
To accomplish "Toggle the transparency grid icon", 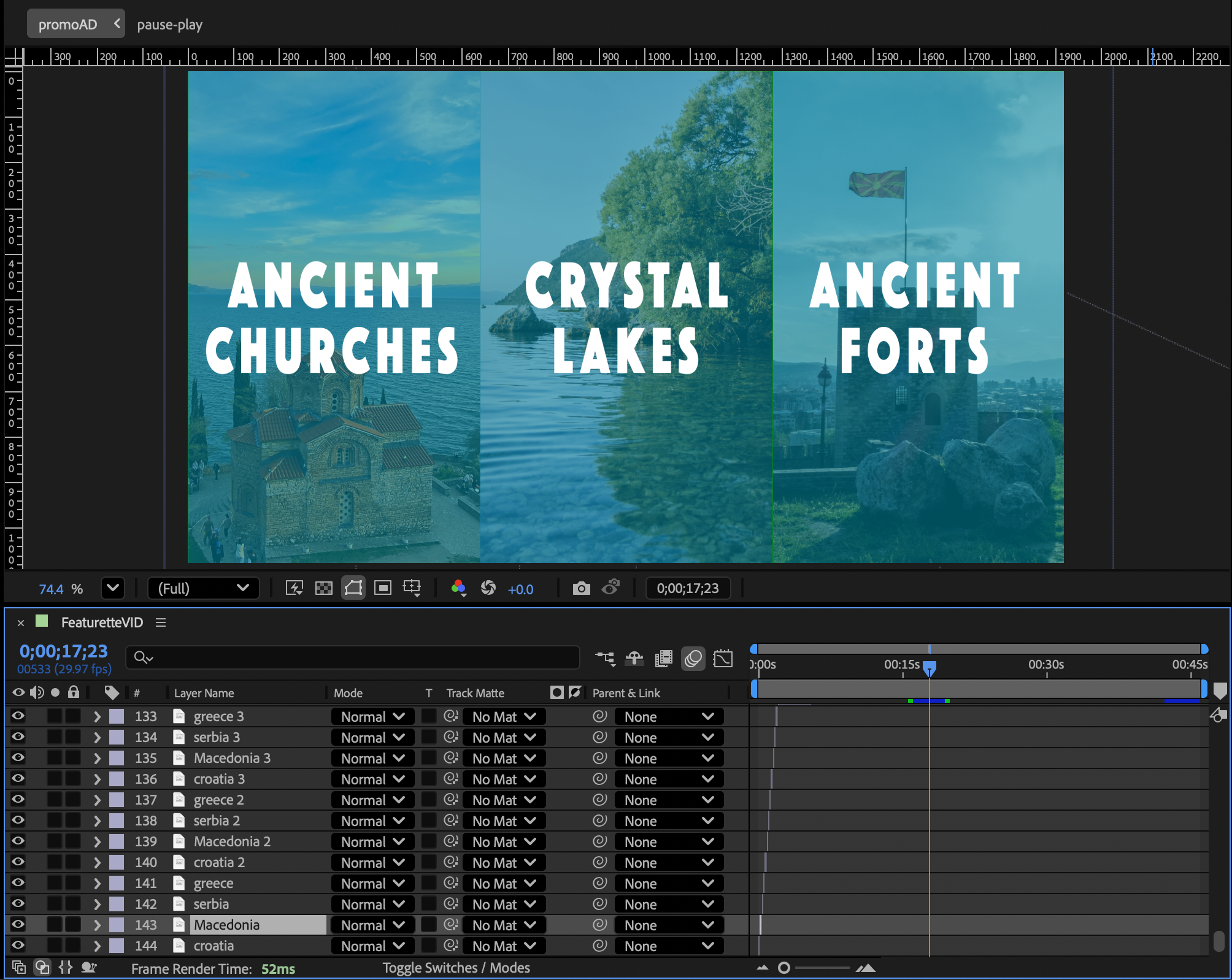I will pos(323,589).
